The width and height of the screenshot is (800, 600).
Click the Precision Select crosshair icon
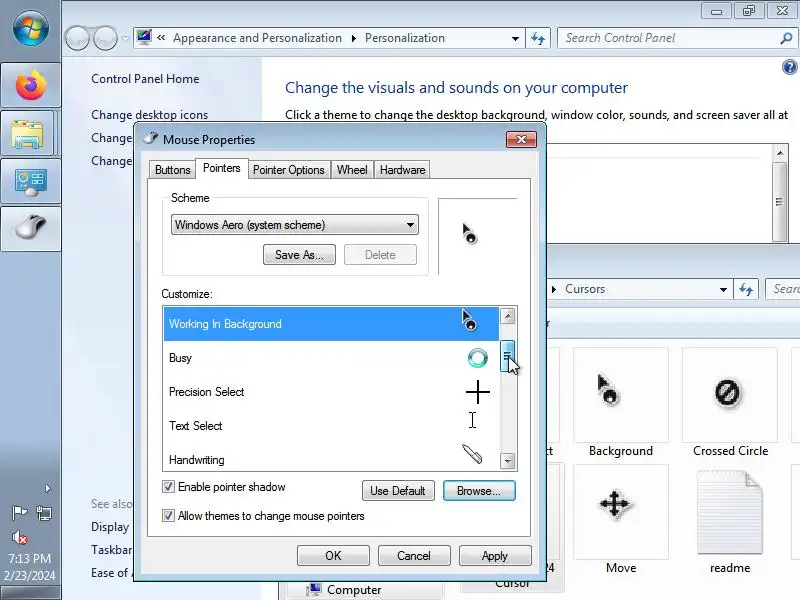(478, 392)
